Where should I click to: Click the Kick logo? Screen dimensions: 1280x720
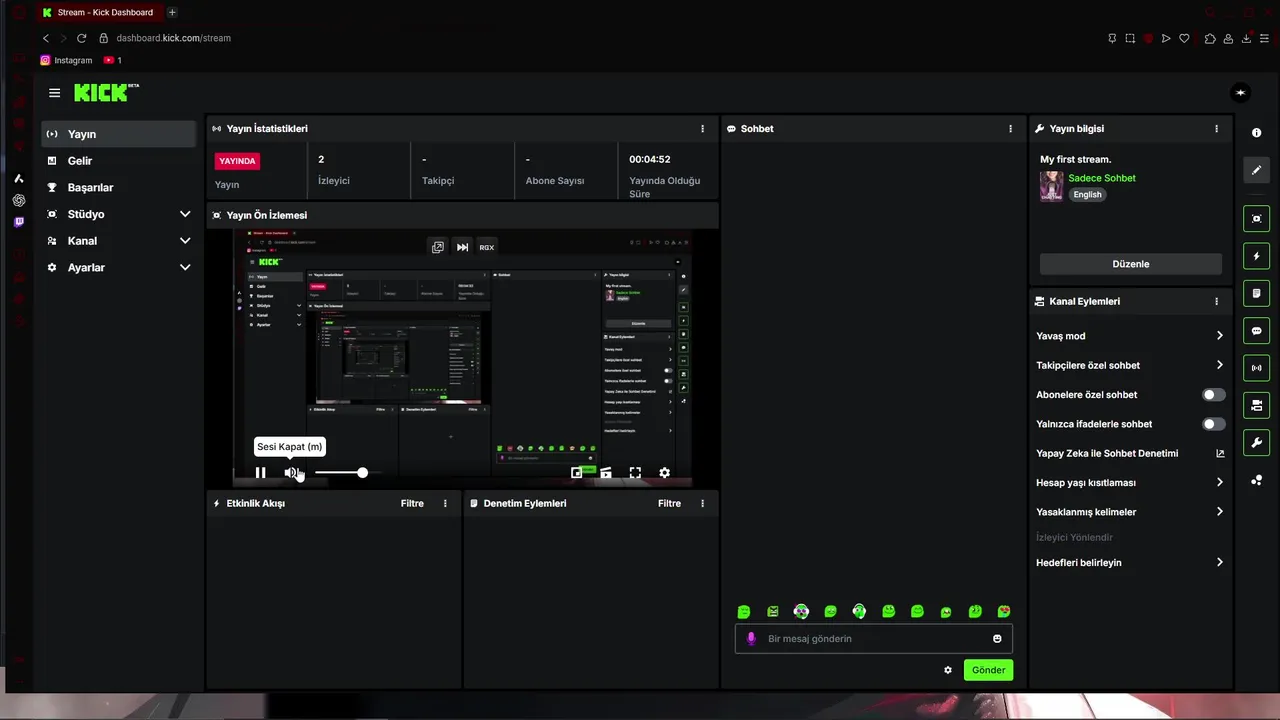[106, 92]
